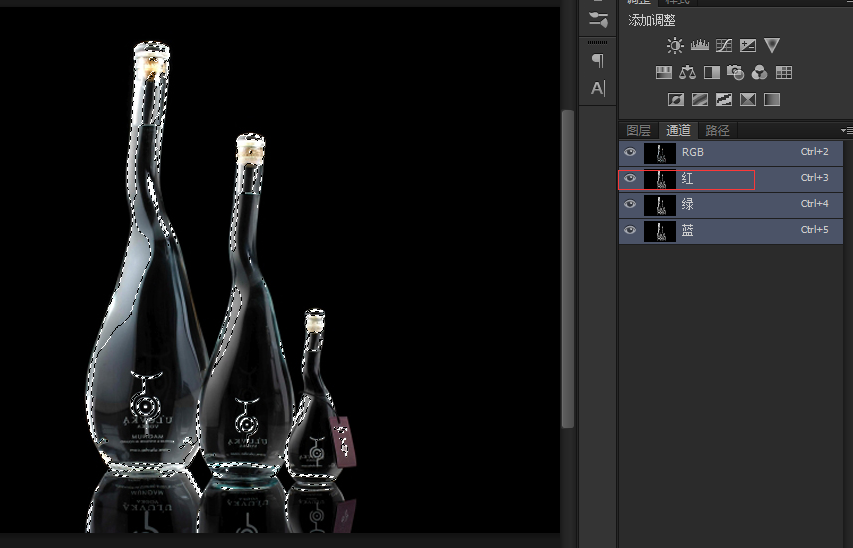This screenshot has height=548, width=853.
Task: Select the 绿 channel name
Action: tap(688, 204)
